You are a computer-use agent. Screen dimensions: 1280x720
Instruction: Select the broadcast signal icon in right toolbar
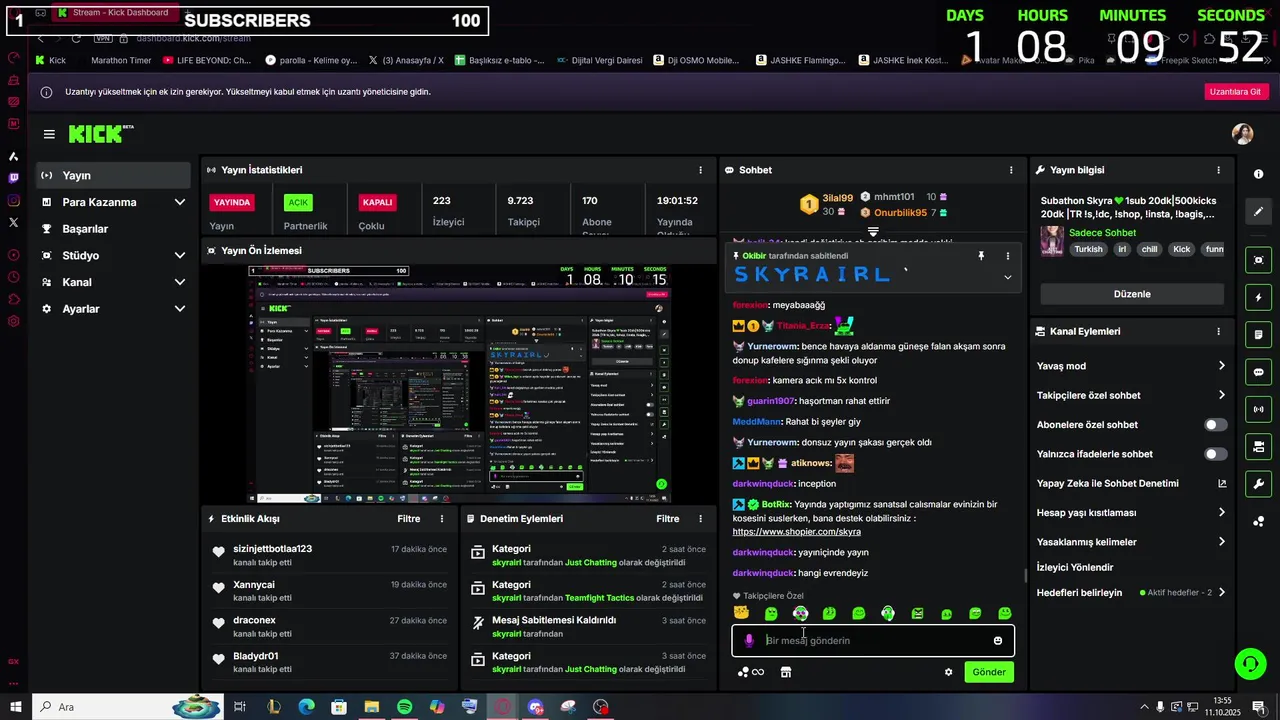click(x=1258, y=409)
